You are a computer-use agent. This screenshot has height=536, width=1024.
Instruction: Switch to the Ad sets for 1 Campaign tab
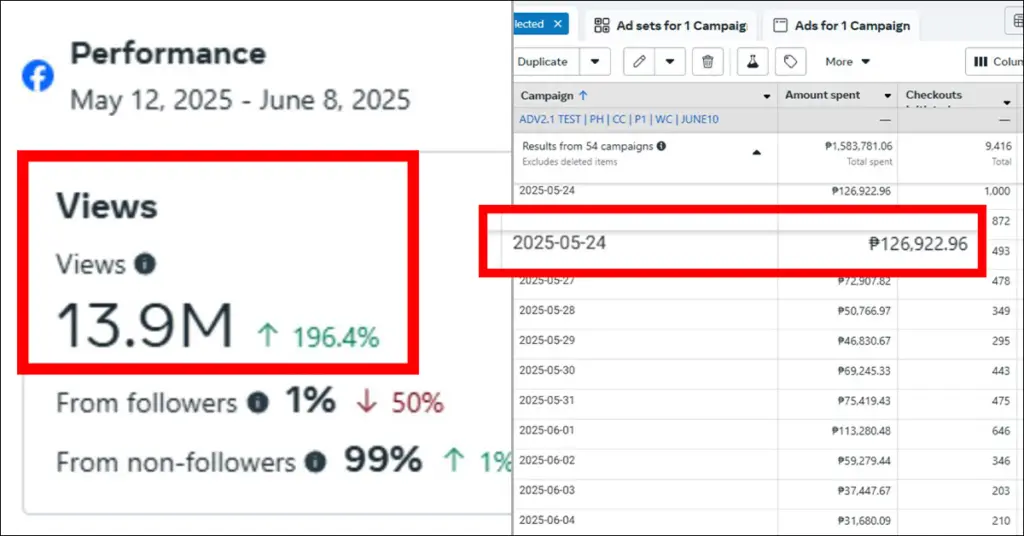[671, 25]
